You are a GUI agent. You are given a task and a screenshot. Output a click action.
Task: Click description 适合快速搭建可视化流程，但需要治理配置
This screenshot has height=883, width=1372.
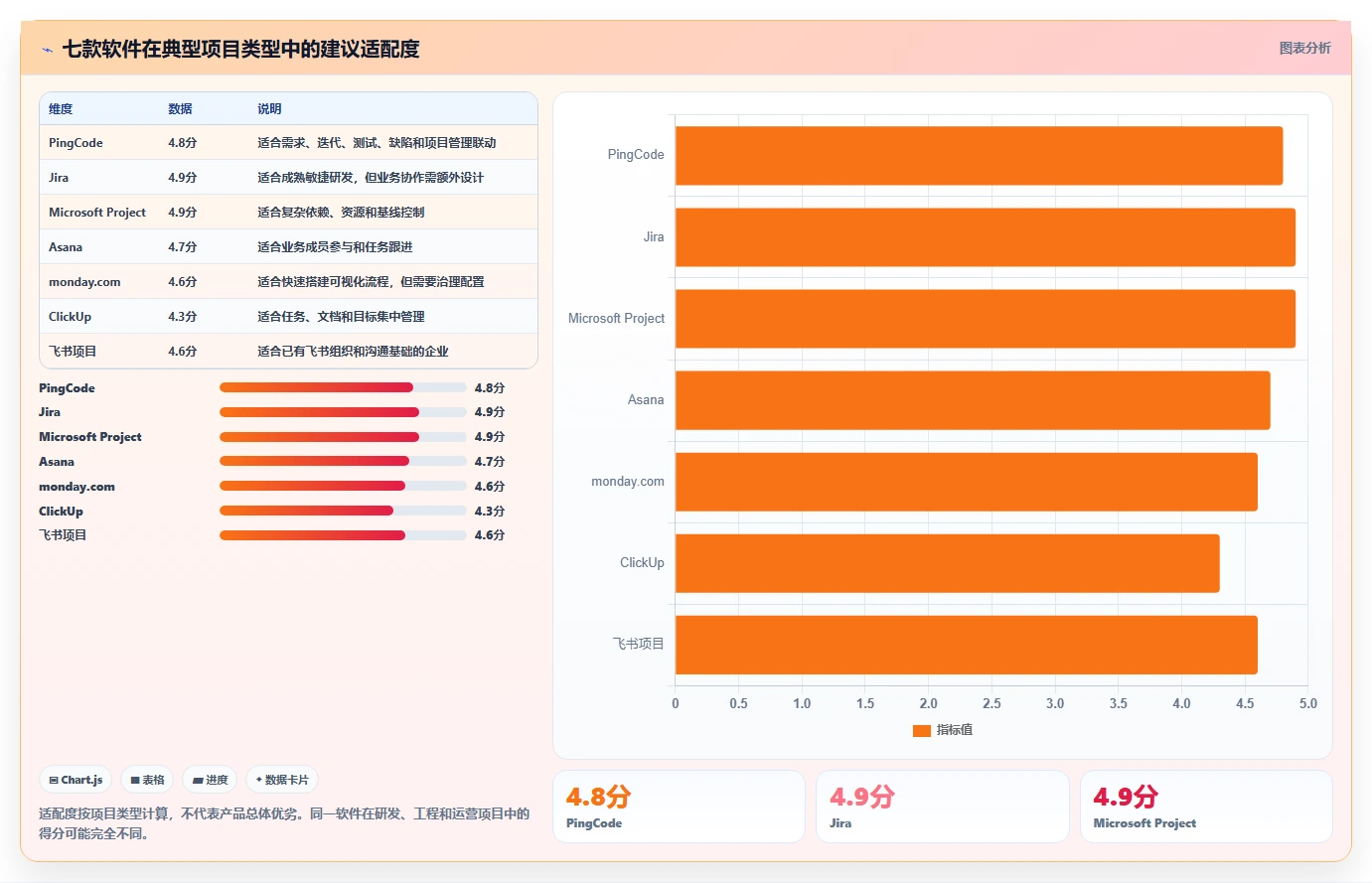371,282
